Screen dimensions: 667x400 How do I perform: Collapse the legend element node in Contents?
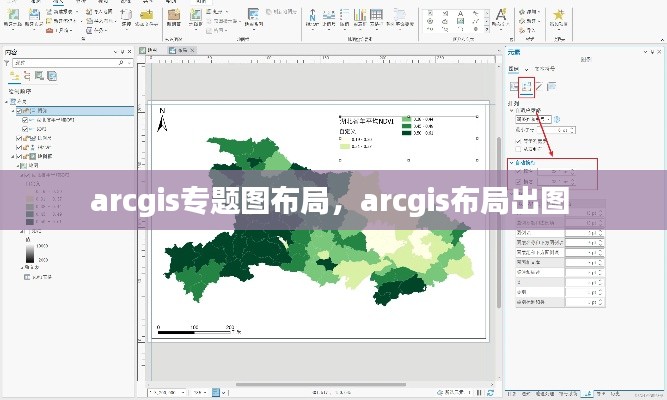13,157
